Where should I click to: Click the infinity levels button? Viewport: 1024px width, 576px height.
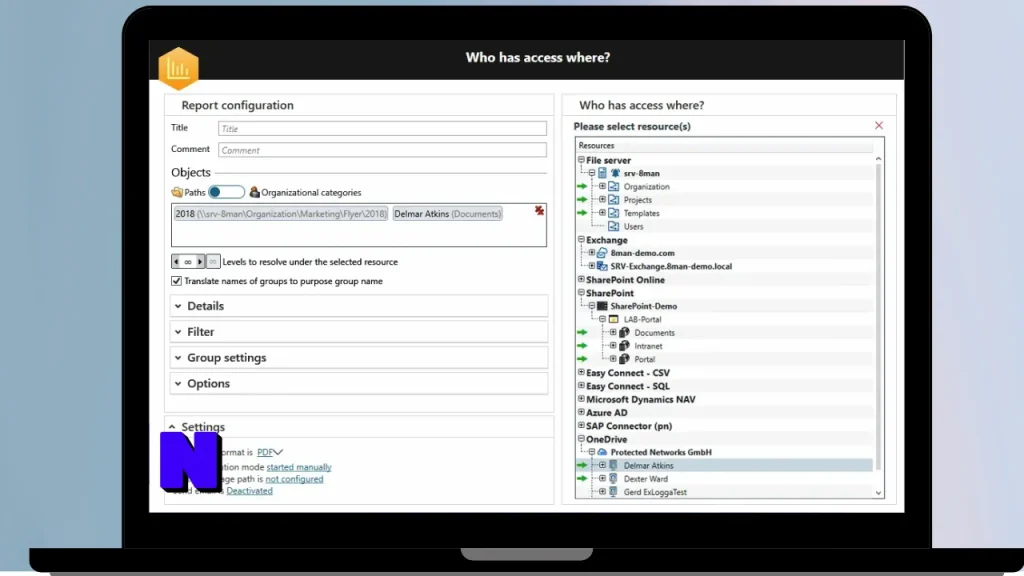point(213,261)
